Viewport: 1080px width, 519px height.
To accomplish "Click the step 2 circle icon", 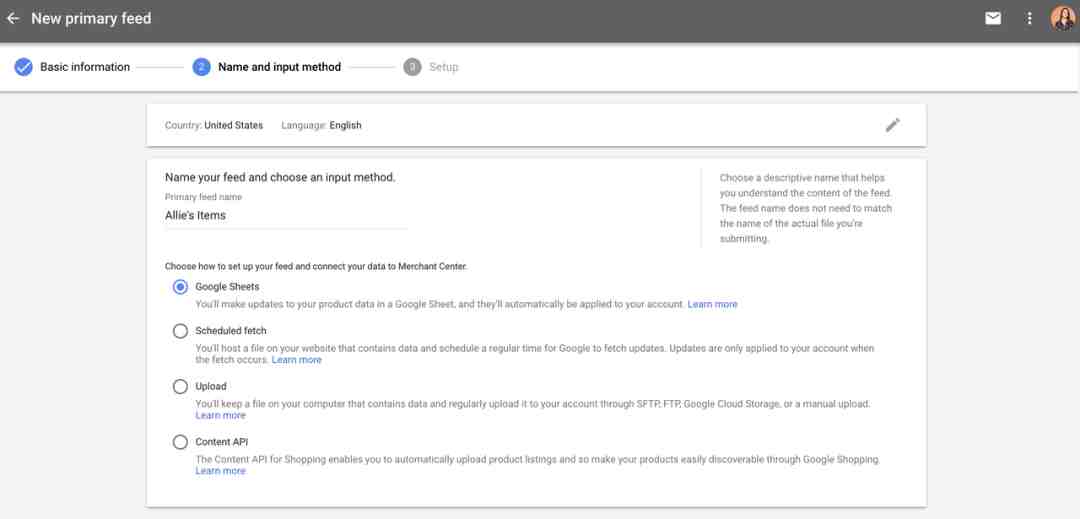I will (x=201, y=67).
